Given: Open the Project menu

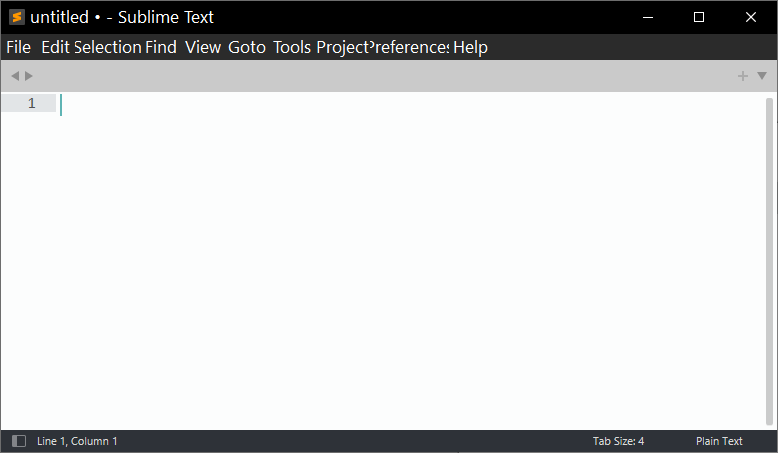Looking at the screenshot, I should click(342, 47).
